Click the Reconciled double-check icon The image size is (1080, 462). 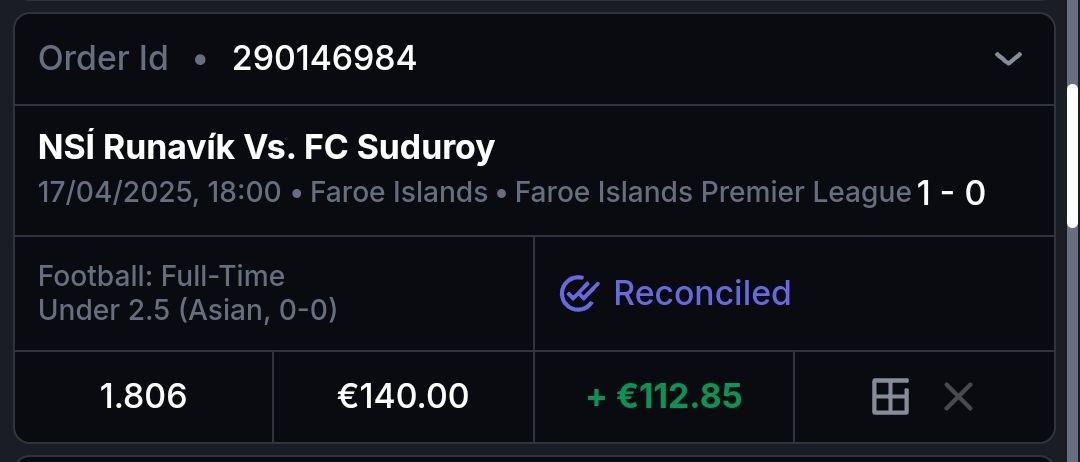point(579,294)
